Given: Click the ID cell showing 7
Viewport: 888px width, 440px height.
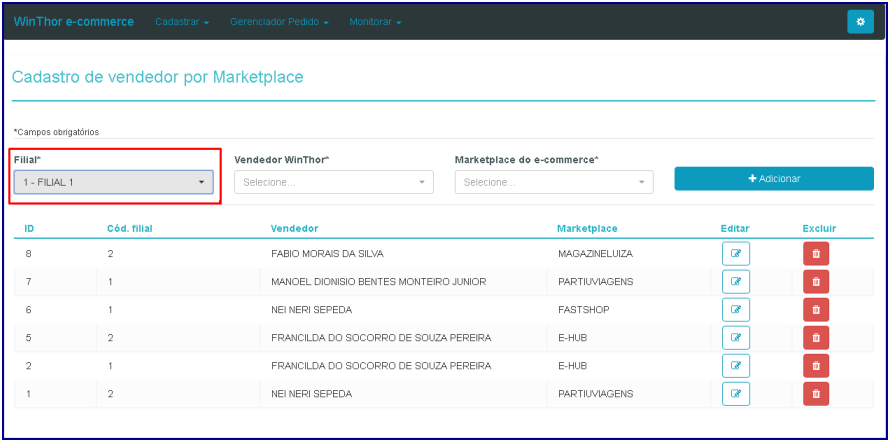Looking at the screenshot, I should tap(28, 281).
